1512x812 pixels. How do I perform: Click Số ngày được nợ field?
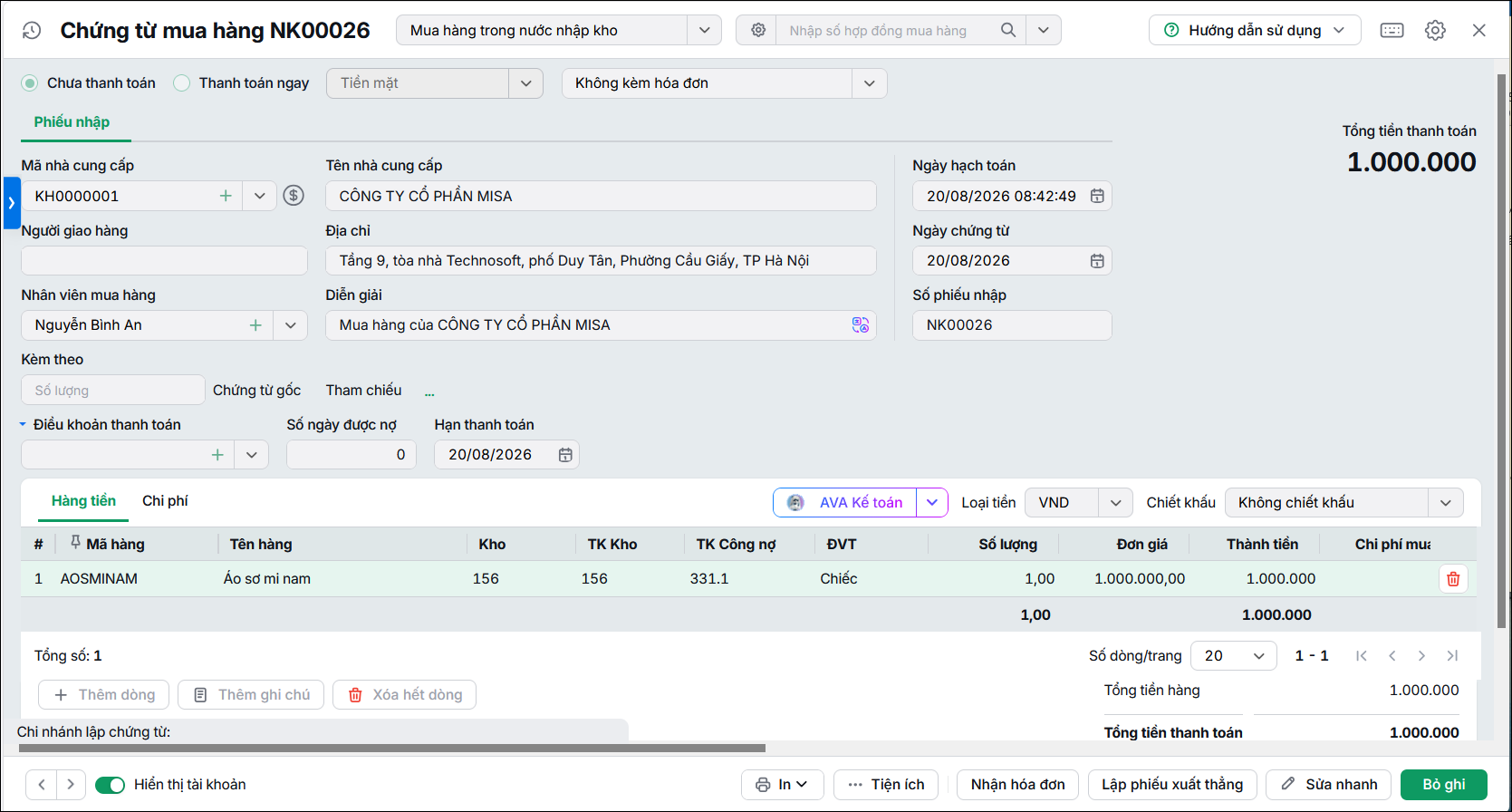[352, 455]
